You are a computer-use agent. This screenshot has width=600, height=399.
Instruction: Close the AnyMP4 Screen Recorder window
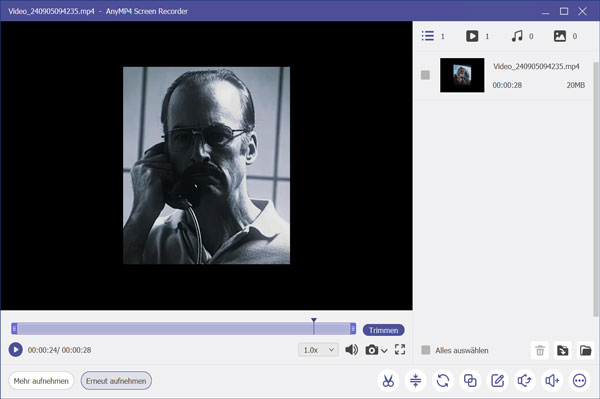(582, 11)
